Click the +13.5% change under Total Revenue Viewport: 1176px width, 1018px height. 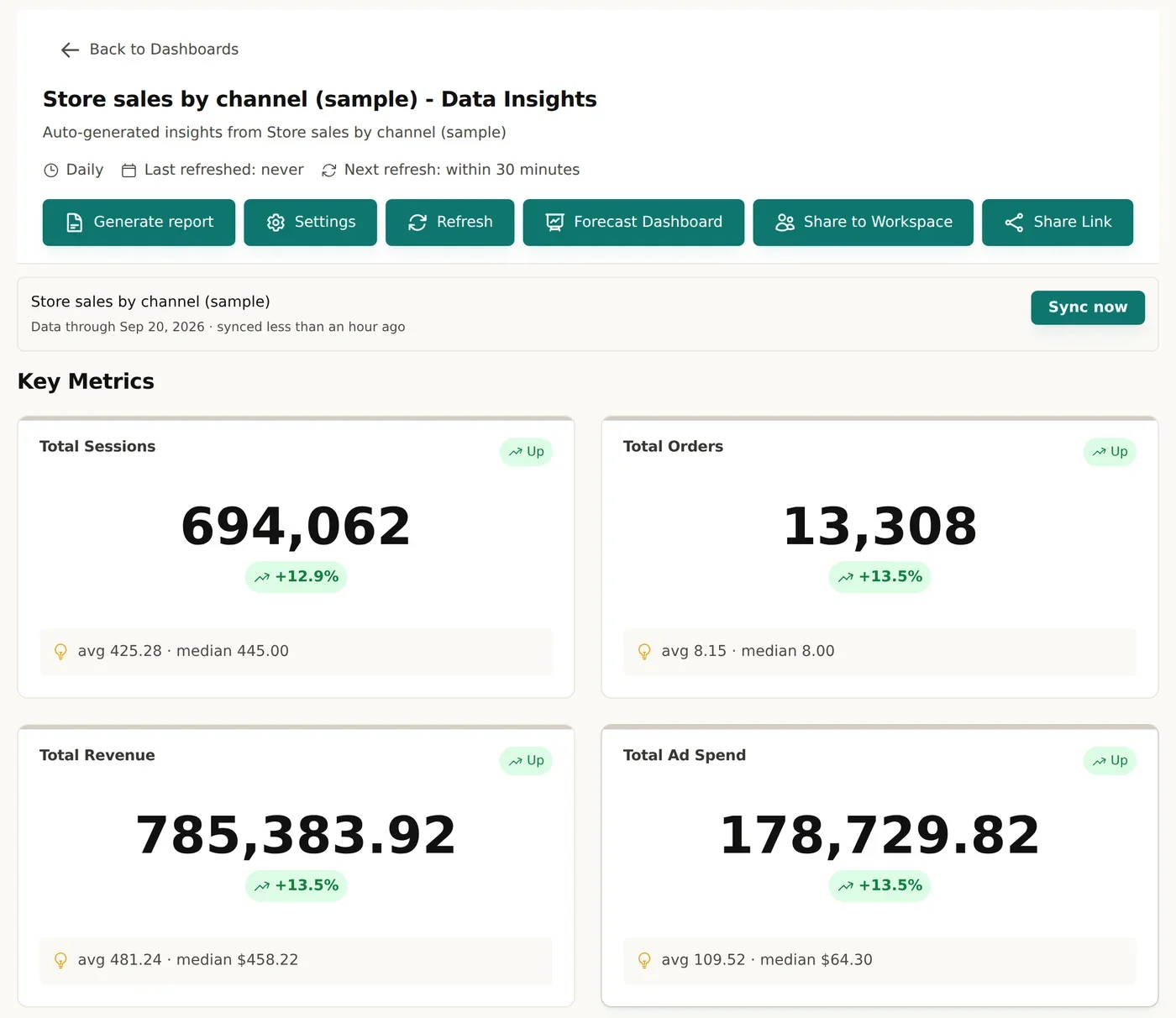click(x=296, y=885)
